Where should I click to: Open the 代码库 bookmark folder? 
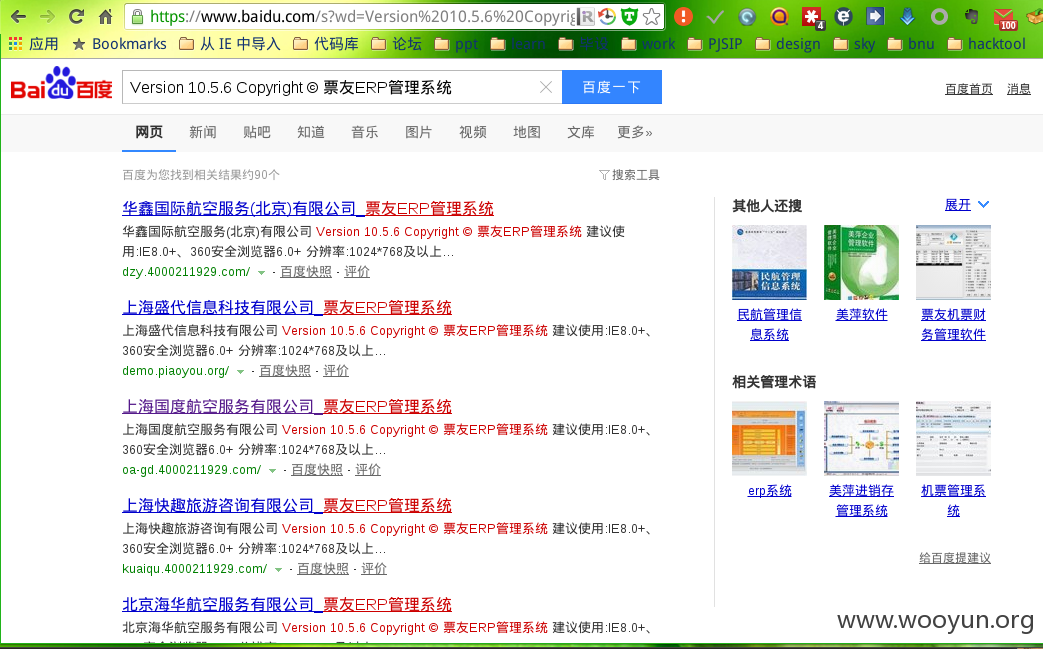[326, 44]
